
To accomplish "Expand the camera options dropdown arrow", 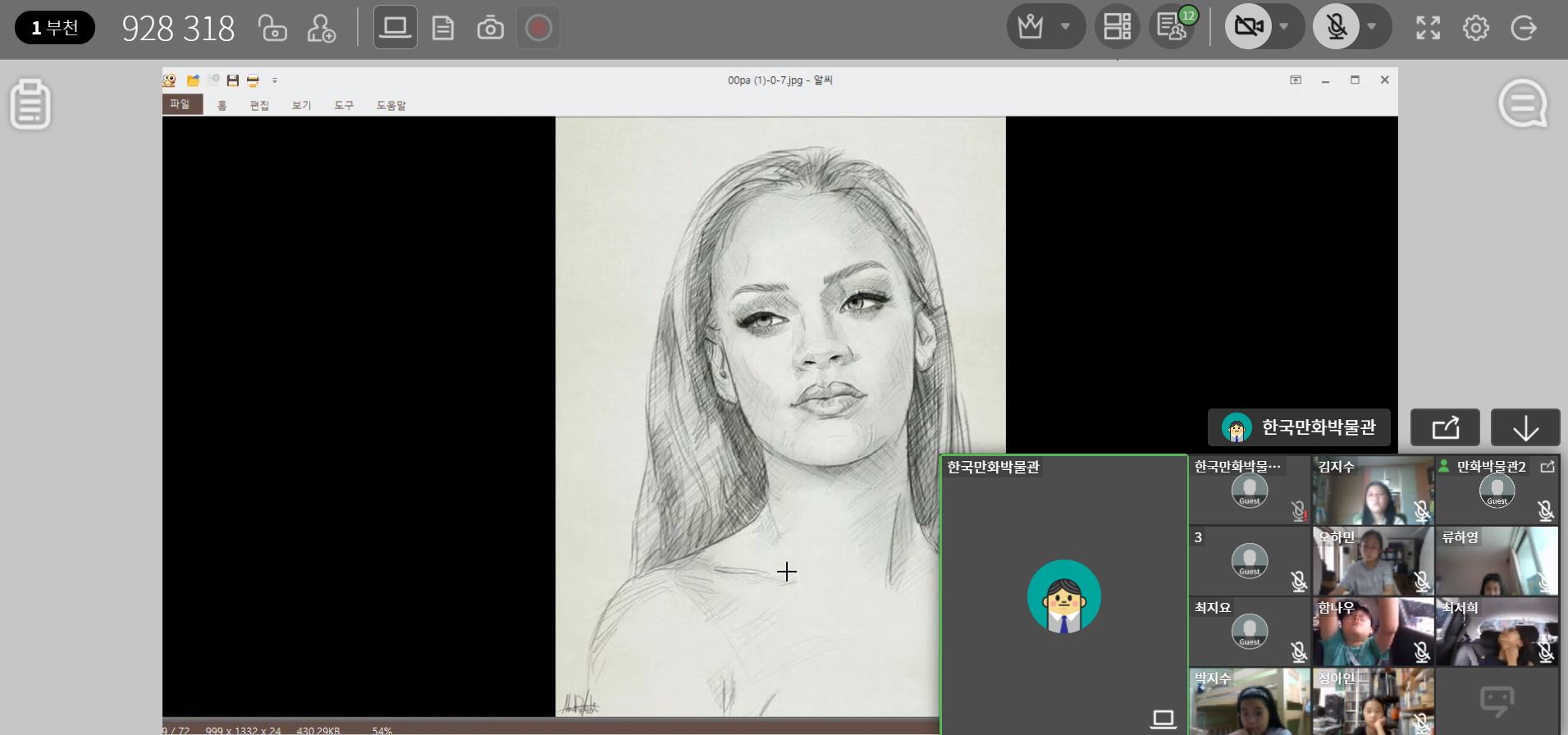I will (x=1284, y=26).
